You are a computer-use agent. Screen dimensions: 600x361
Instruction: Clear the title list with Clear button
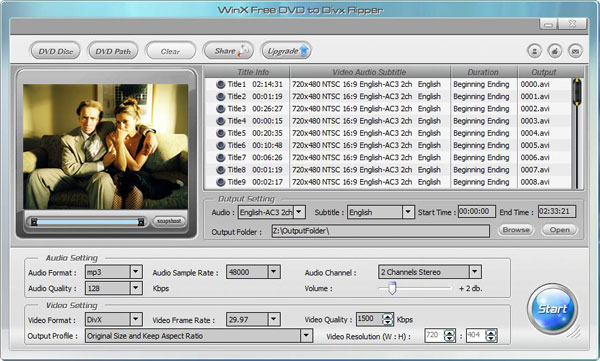[x=170, y=51]
